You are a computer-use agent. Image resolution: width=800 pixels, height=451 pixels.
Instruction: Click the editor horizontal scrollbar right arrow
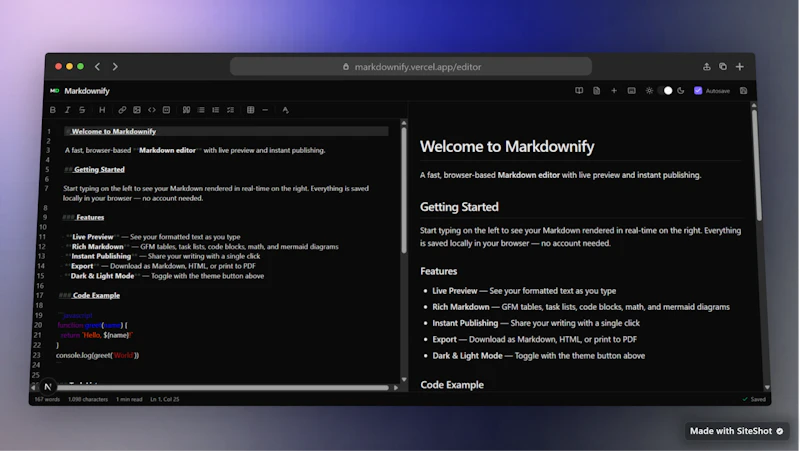coord(396,388)
